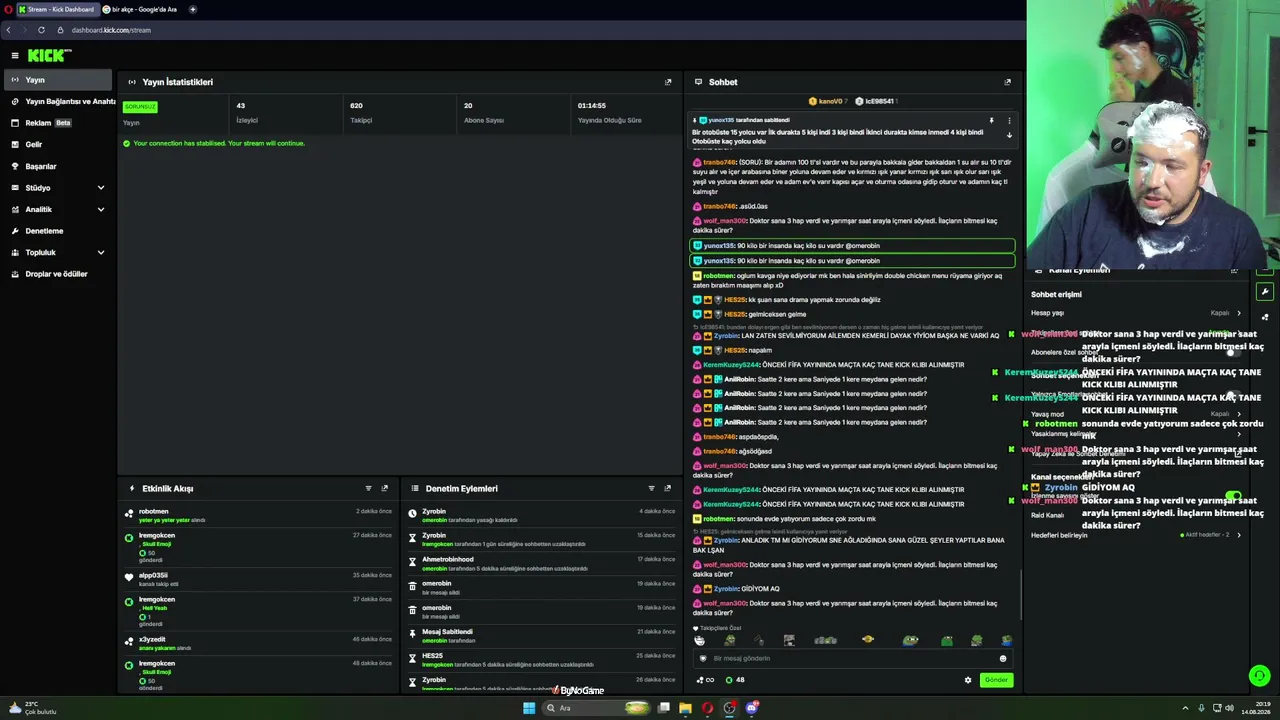The height and width of the screenshot is (720, 1280).
Task: Click the chat identity badge icon
Action: coord(703,659)
